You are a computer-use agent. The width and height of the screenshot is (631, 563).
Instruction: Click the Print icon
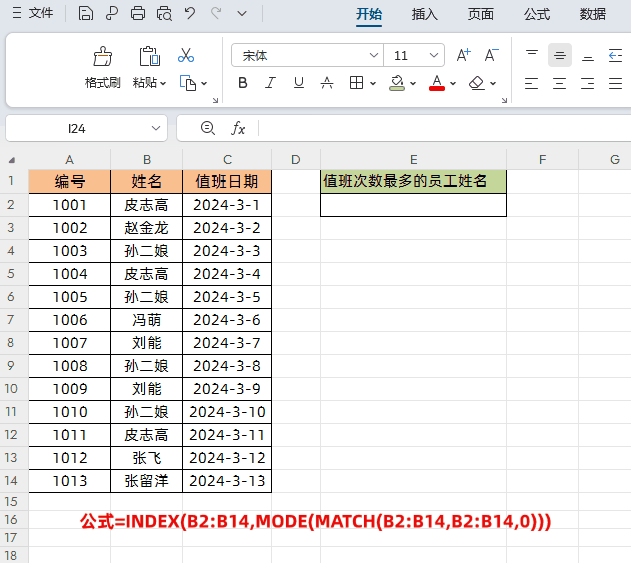coord(138,13)
